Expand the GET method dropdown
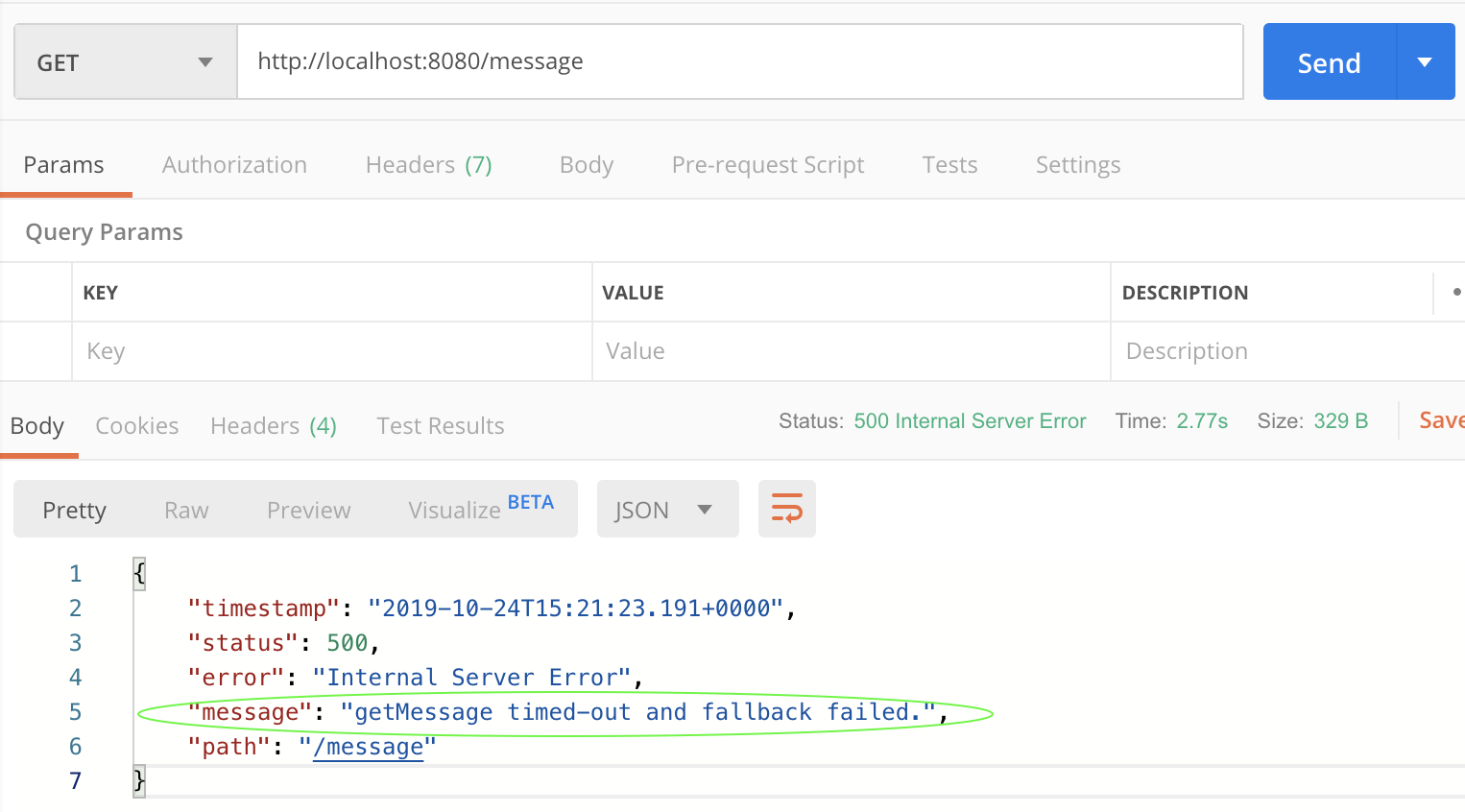 pyautogui.click(x=125, y=62)
